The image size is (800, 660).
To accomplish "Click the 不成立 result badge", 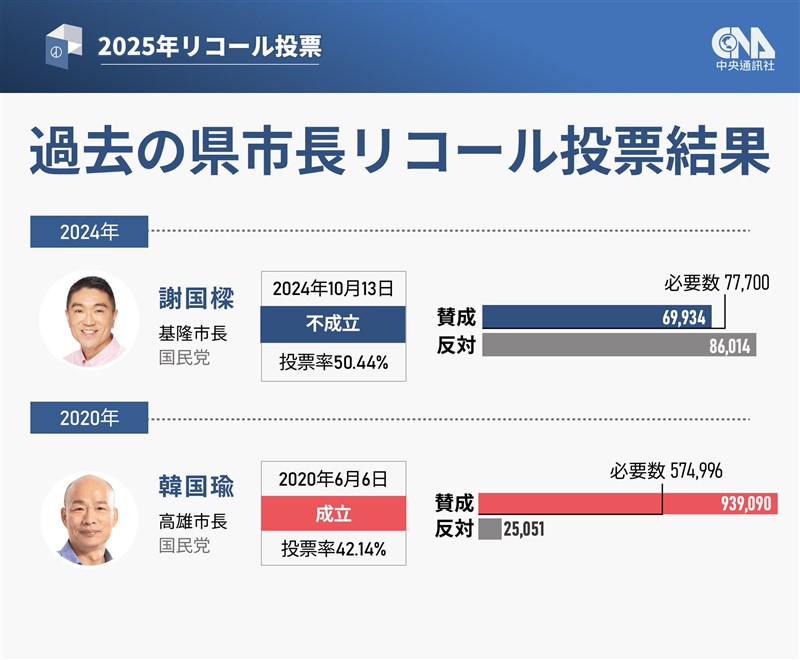I will point(333,325).
